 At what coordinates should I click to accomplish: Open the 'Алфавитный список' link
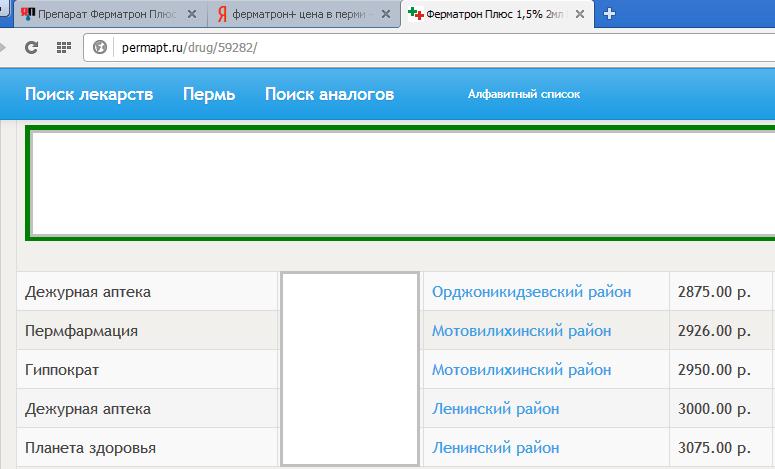tap(524, 94)
